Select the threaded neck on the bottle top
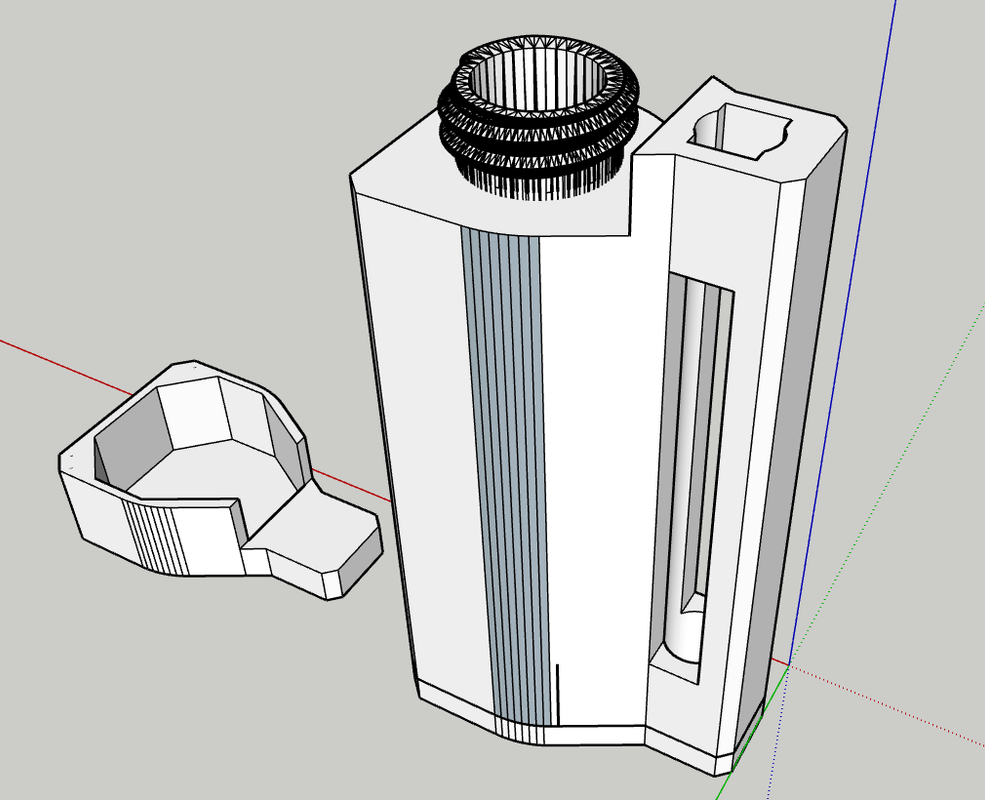The width and height of the screenshot is (985, 800). [x=539, y=116]
